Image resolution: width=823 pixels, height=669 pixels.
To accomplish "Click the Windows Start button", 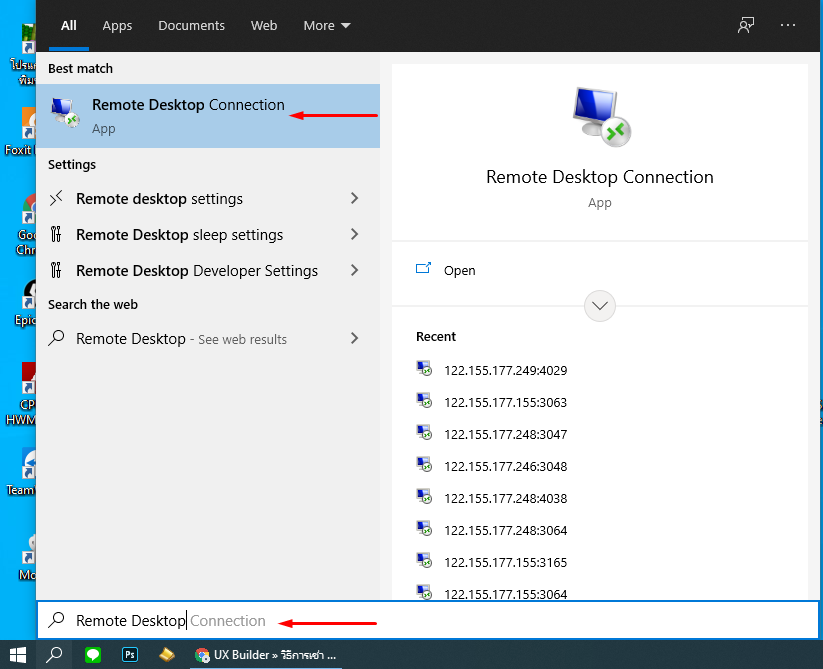I will pyautogui.click(x=18, y=655).
